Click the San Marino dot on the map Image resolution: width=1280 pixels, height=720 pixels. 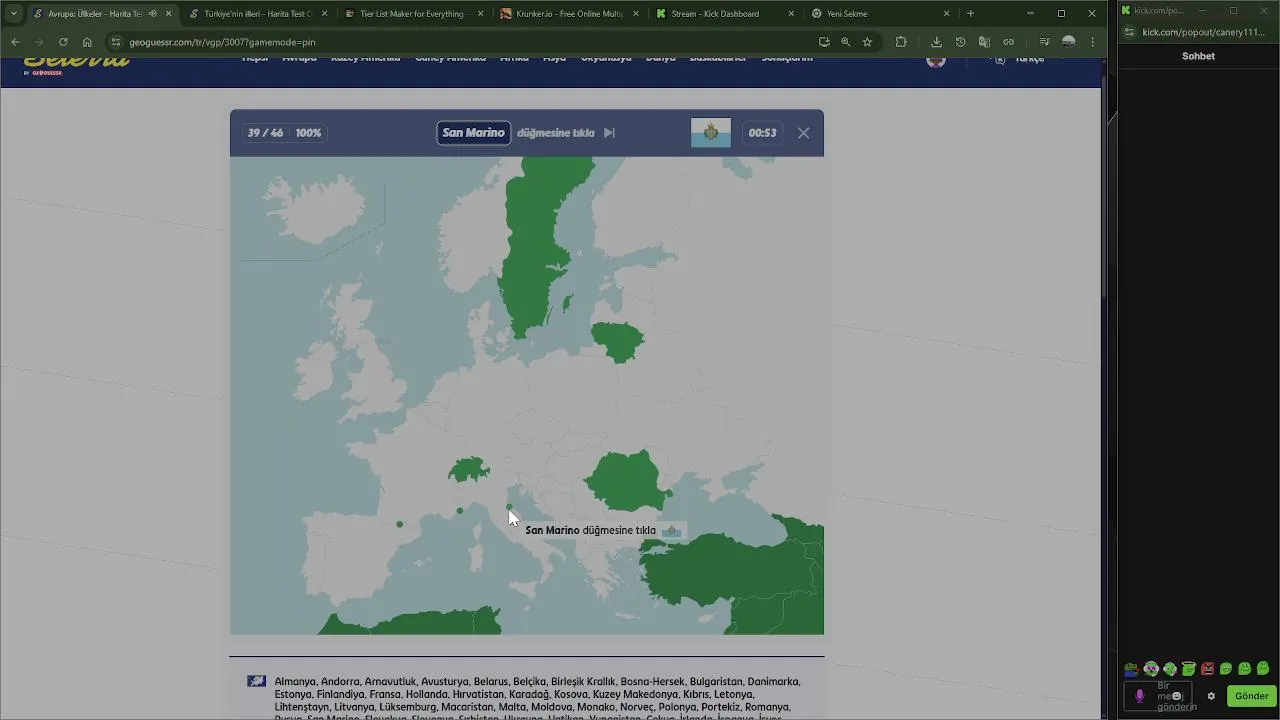(x=510, y=508)
